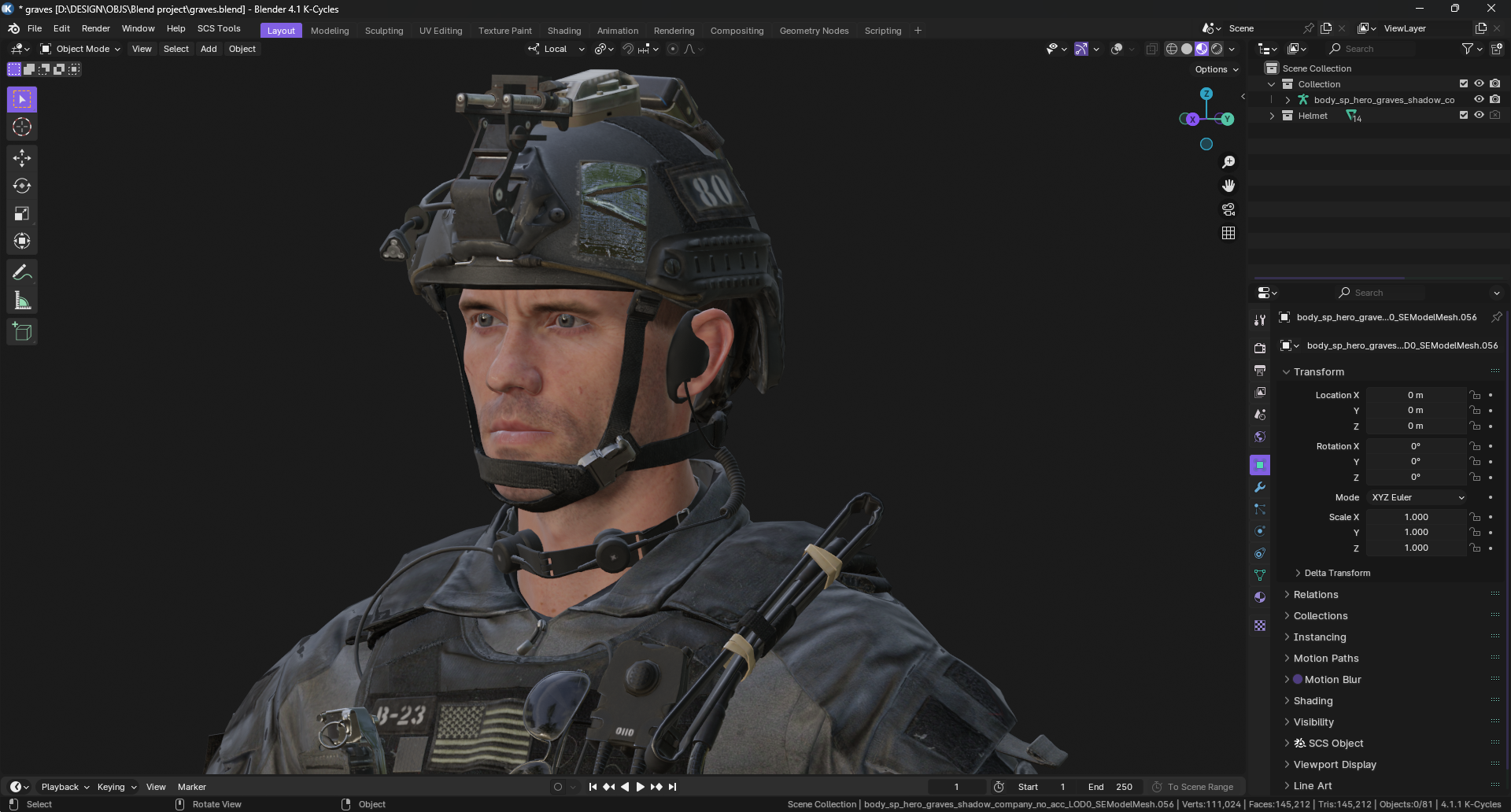
Task: Activate the Rotate tool
Action: coord(22,186)
